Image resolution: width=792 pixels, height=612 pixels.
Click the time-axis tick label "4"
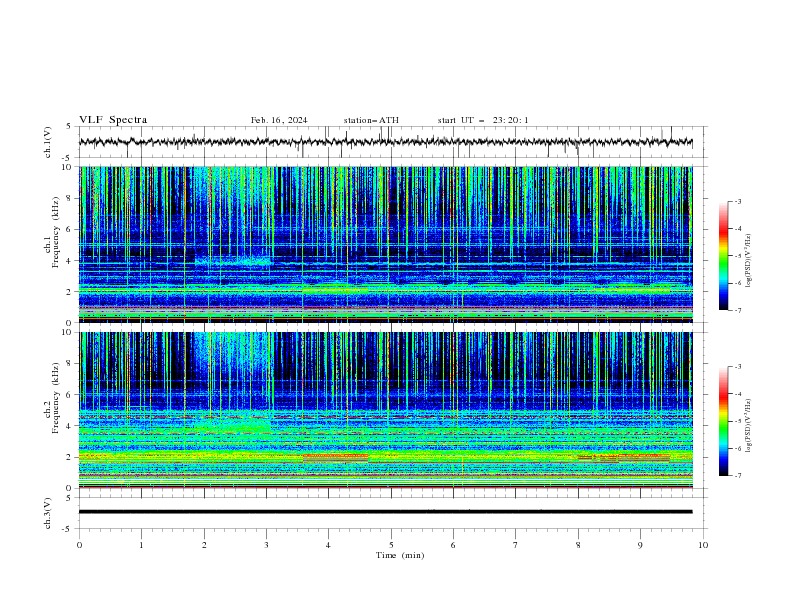point(328,545)
